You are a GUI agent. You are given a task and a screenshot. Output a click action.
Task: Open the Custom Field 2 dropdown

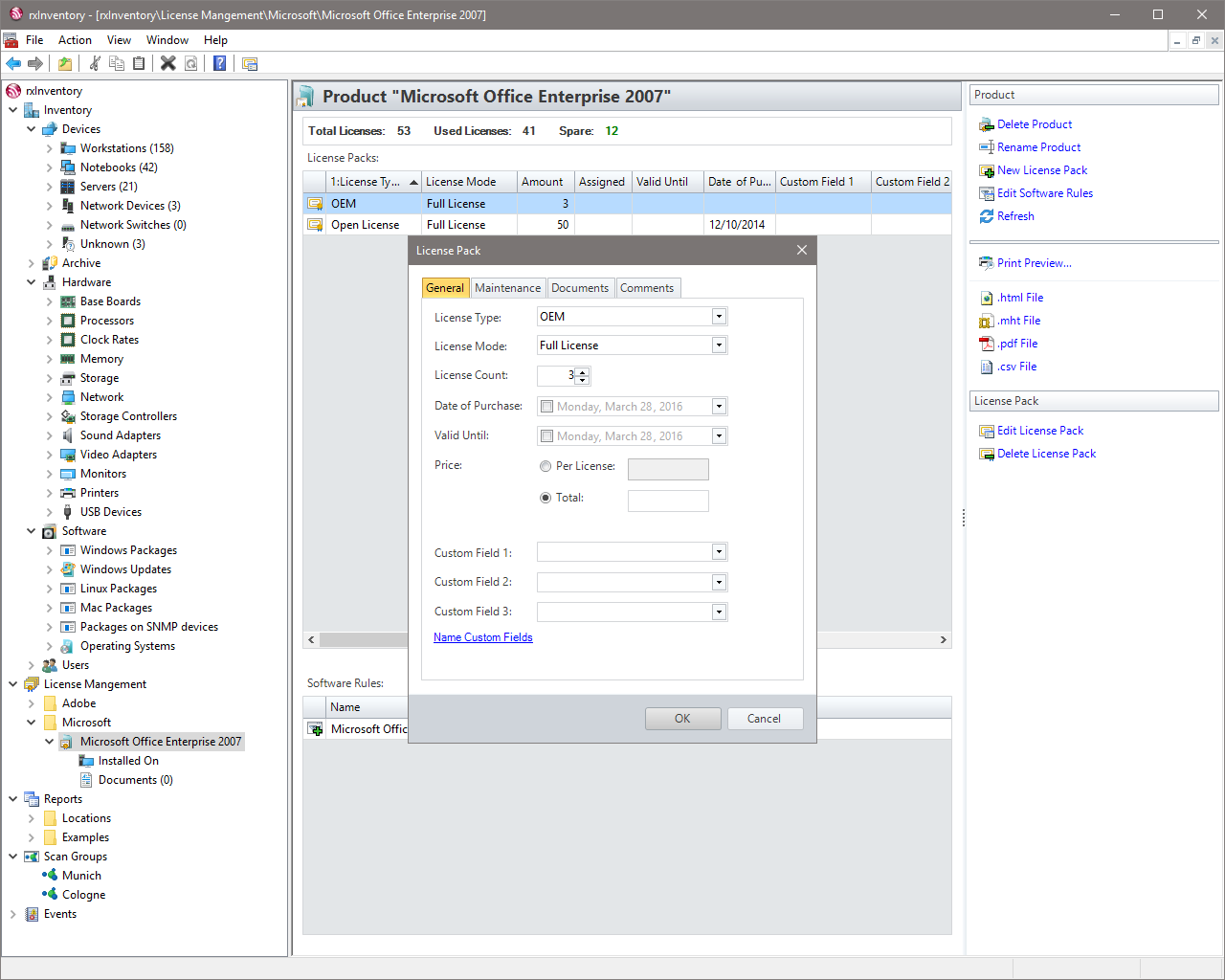(x=719, y=582)
